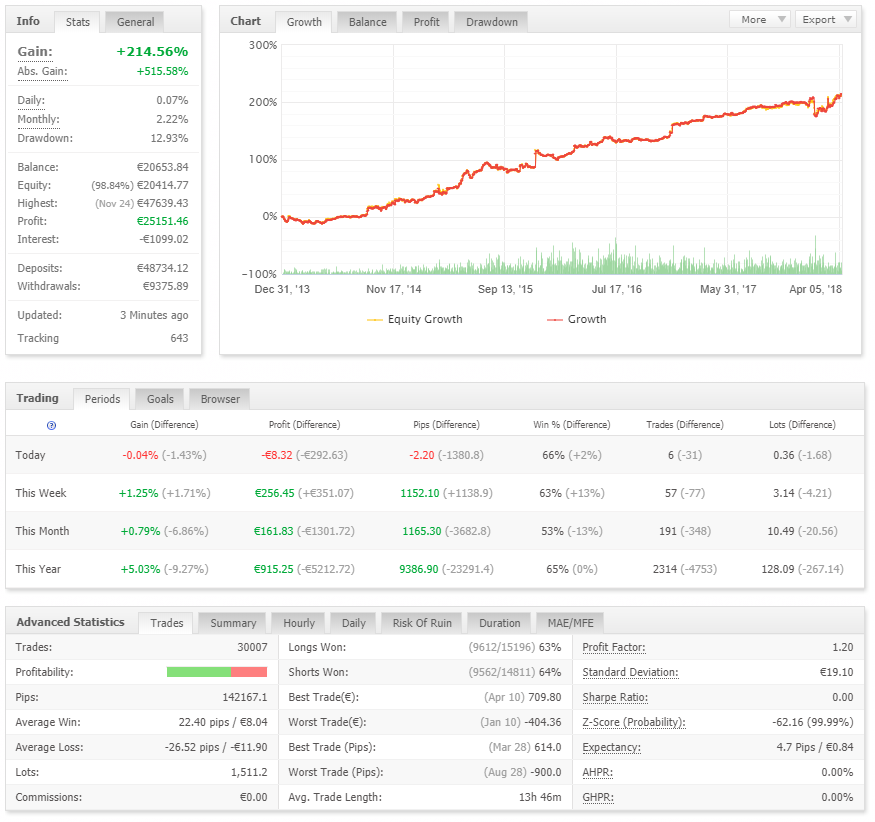Toggle the Equity Growth legend series
Screen dimensions: 875x822
(415, 319)
